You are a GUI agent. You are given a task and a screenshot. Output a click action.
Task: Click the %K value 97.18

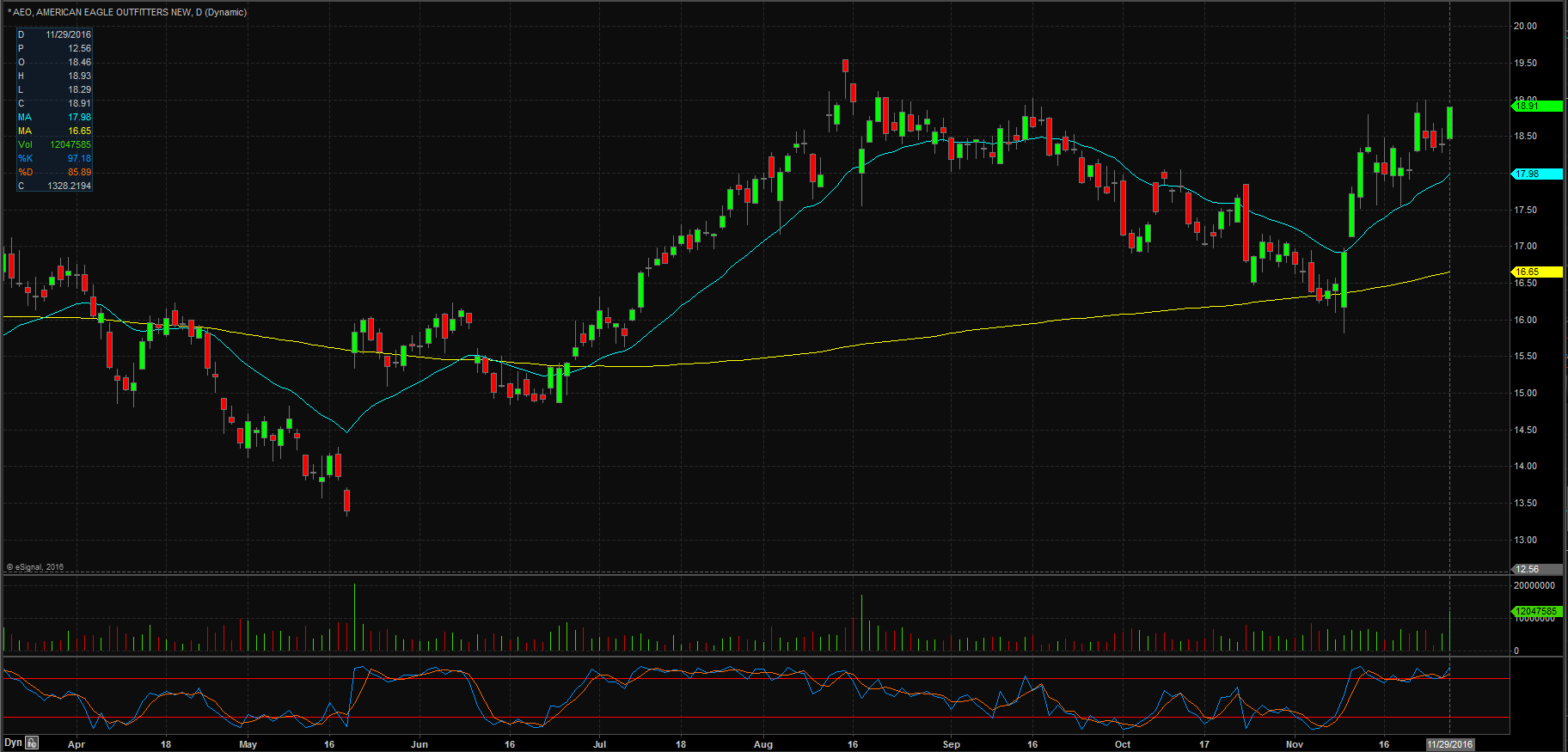pos(79,158)
